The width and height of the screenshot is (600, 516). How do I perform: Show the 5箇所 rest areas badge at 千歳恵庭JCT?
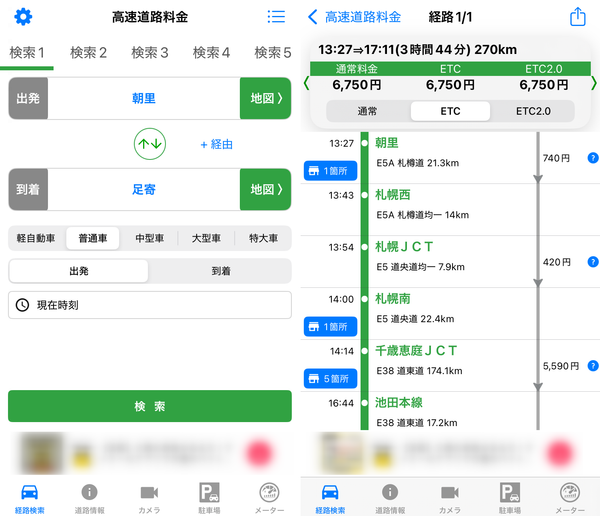tap(330, 379)
